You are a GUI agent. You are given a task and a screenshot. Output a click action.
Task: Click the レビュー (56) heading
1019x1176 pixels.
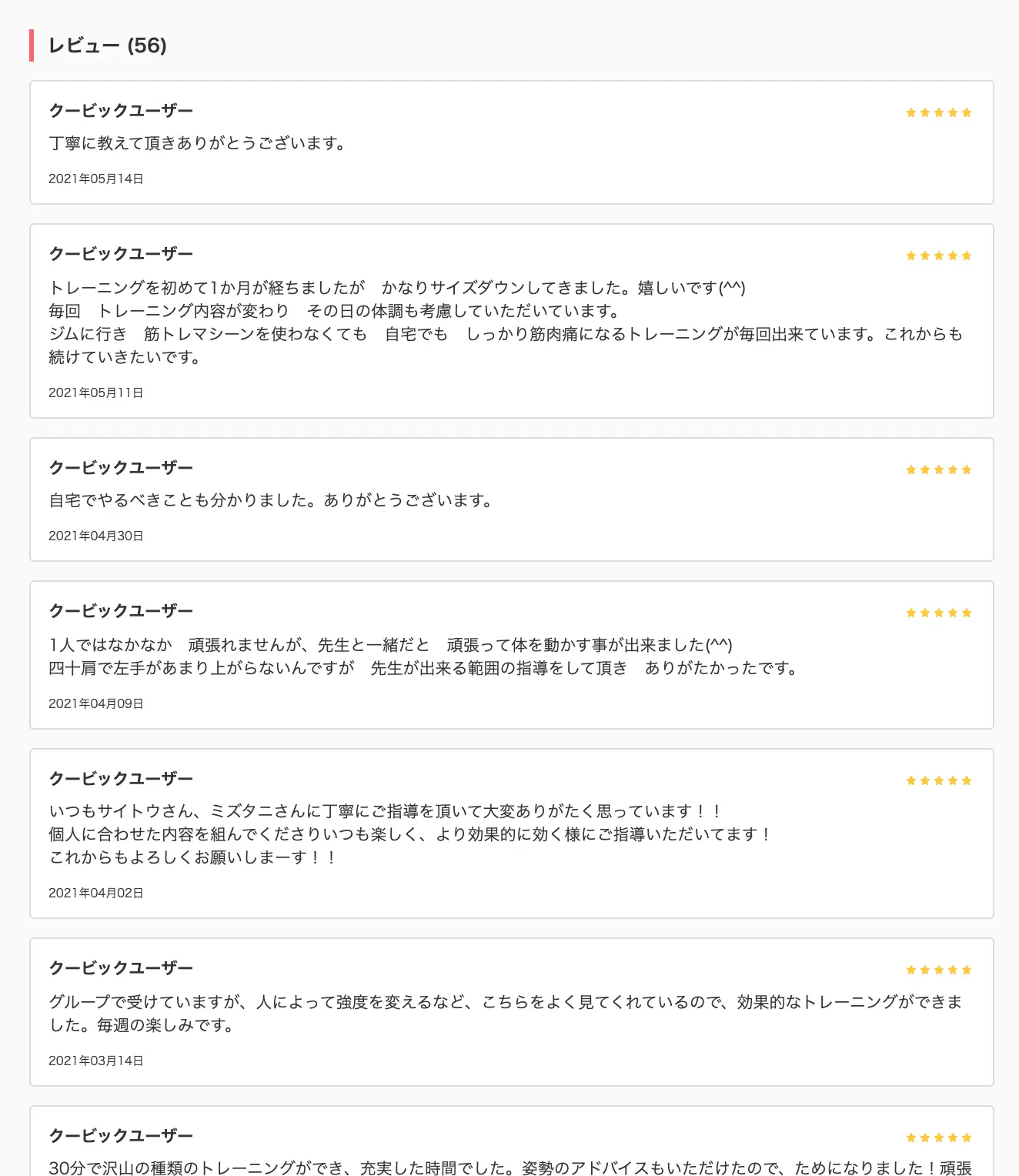click(x=108, y=45)
